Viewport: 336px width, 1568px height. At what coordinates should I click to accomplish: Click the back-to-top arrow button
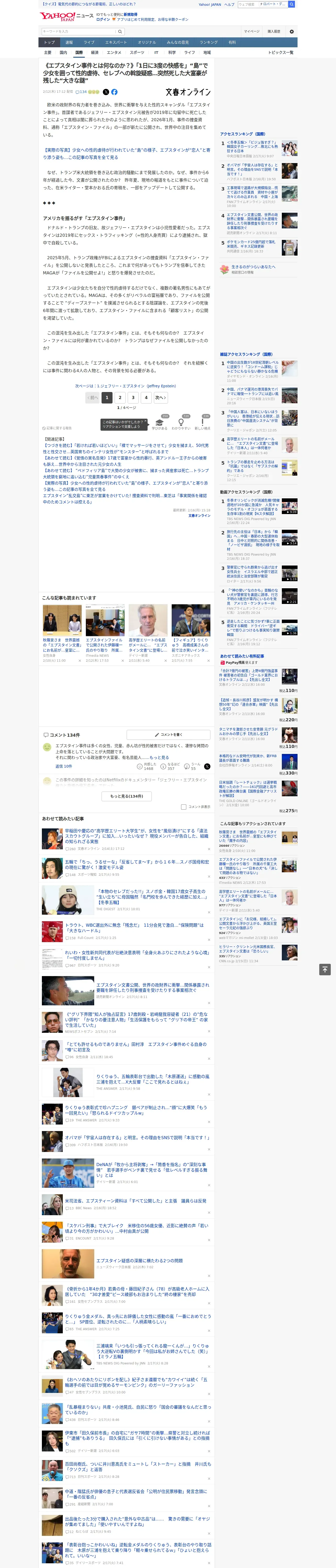tap(325, 970)
